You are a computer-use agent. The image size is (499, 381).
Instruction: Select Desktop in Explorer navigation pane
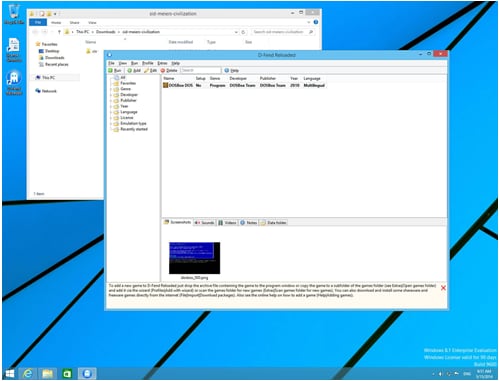pos(49,51)
